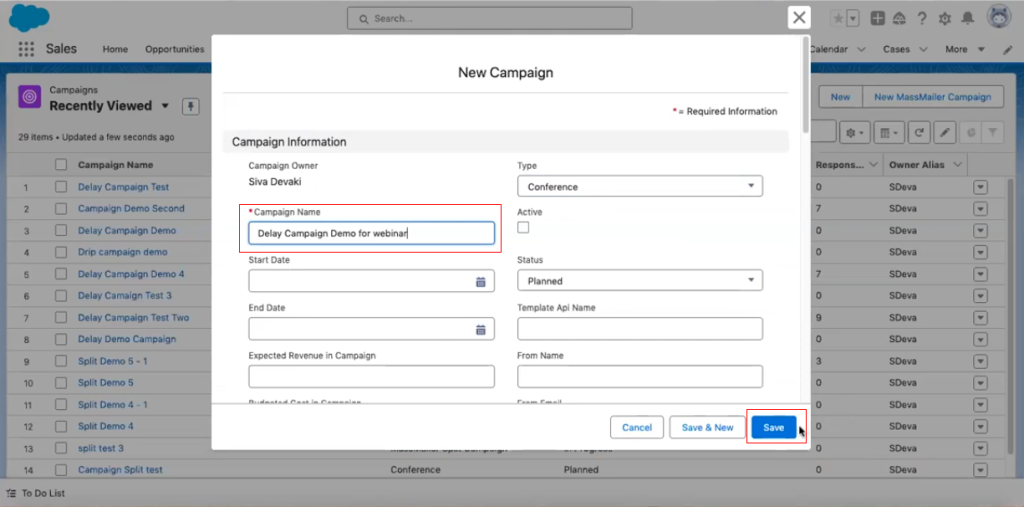Refresh the campaigns list
Viewport: 1024px width, 507px height.
tap(919, 133)
